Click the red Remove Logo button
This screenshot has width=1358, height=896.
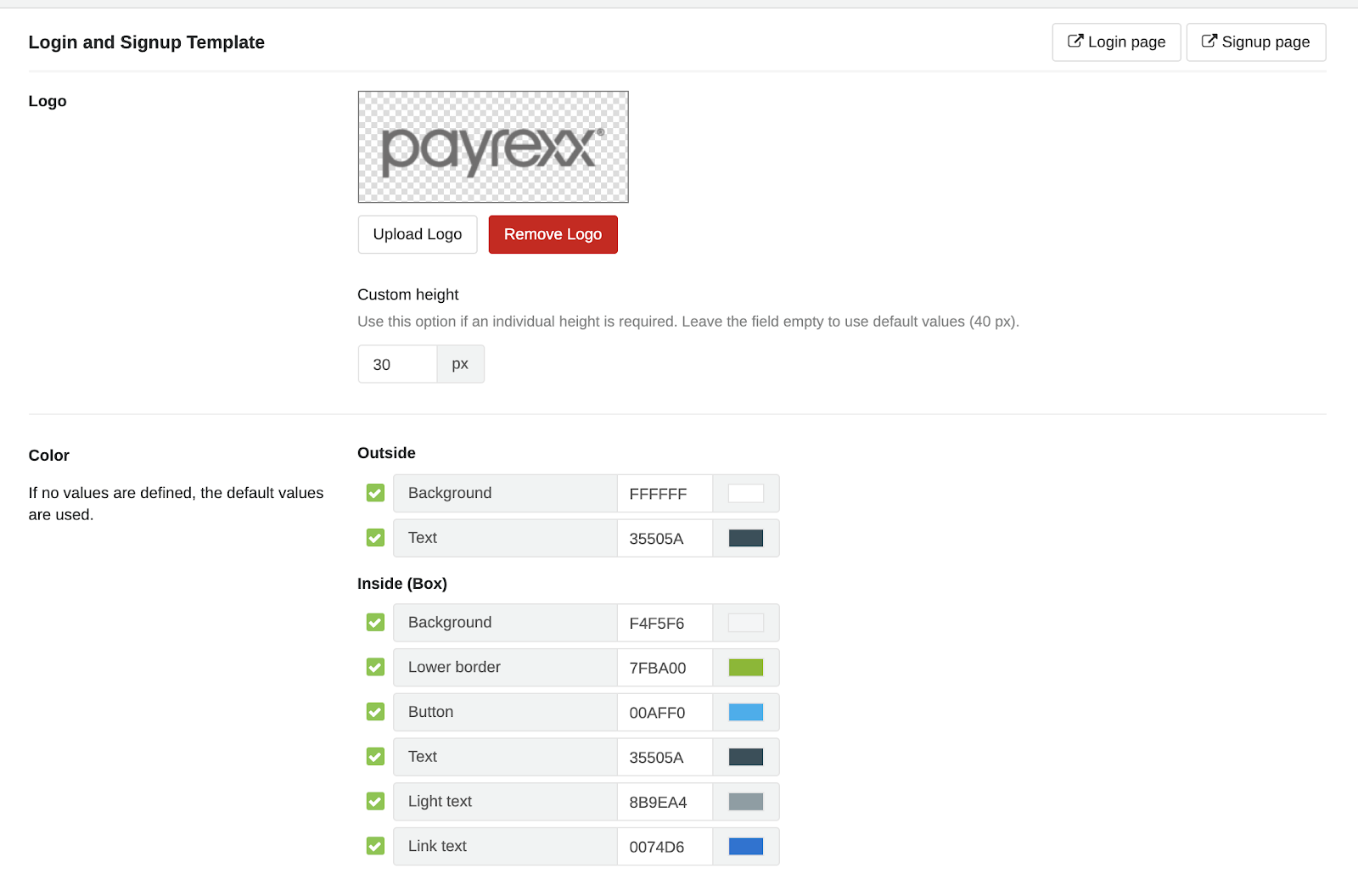pyautogui.click(x=553, y=234)
